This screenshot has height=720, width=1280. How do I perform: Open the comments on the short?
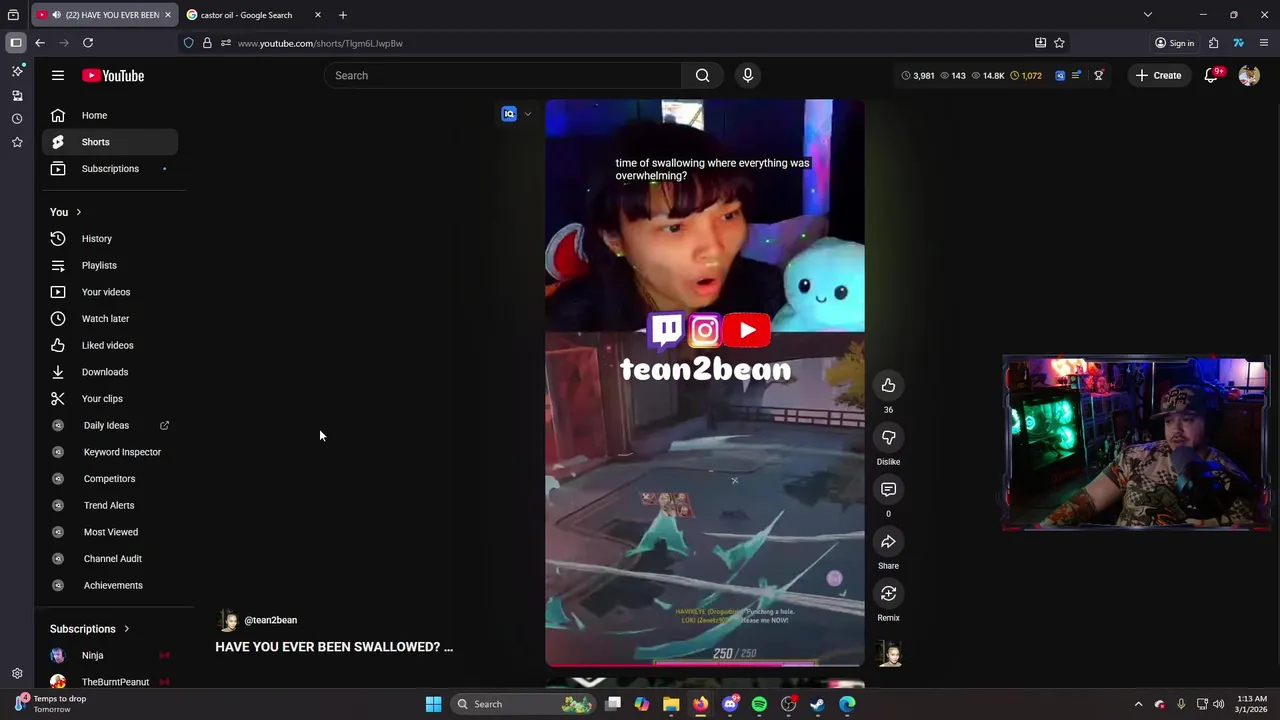(x=888, y=489)
